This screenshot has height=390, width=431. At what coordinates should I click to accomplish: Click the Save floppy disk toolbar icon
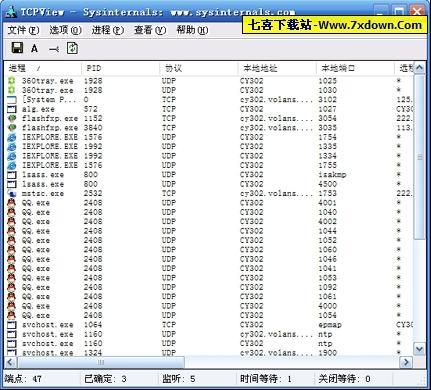pyautogui.click(x=17, y=48)
